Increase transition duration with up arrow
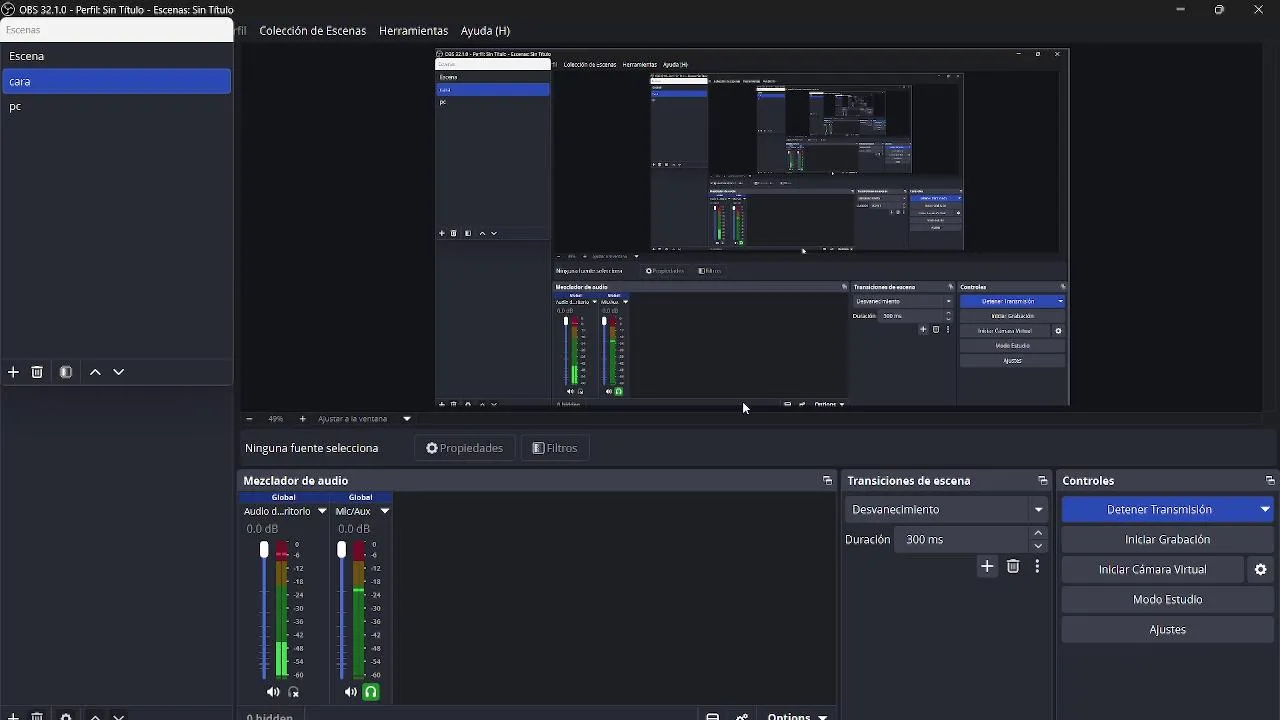 point(1038,534)
